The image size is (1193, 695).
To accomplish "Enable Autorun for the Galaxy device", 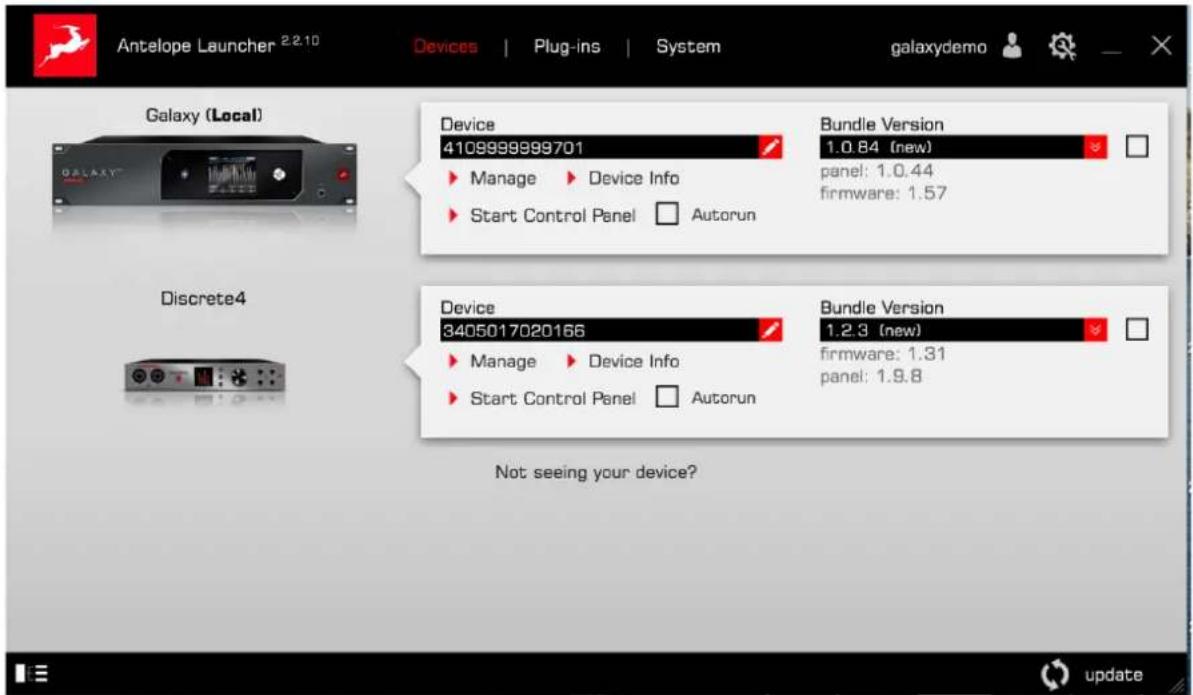I will (667, 215).
